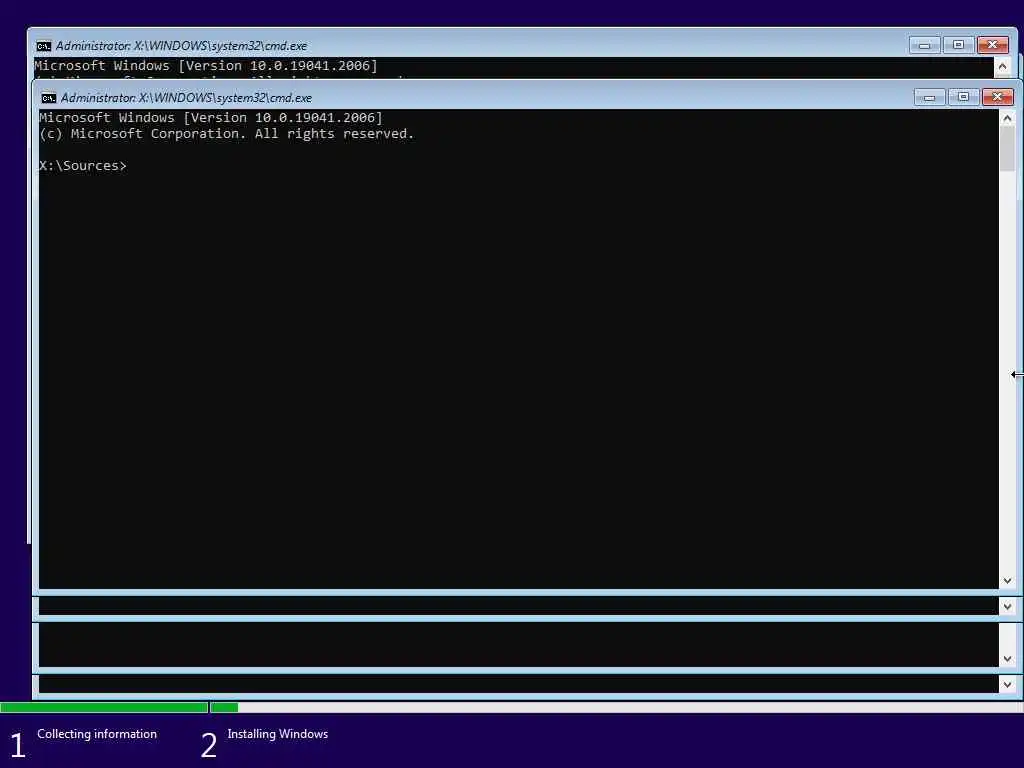The image size is (1024, 768).
Task: Click the version line in front console
Action: (211, 118)
